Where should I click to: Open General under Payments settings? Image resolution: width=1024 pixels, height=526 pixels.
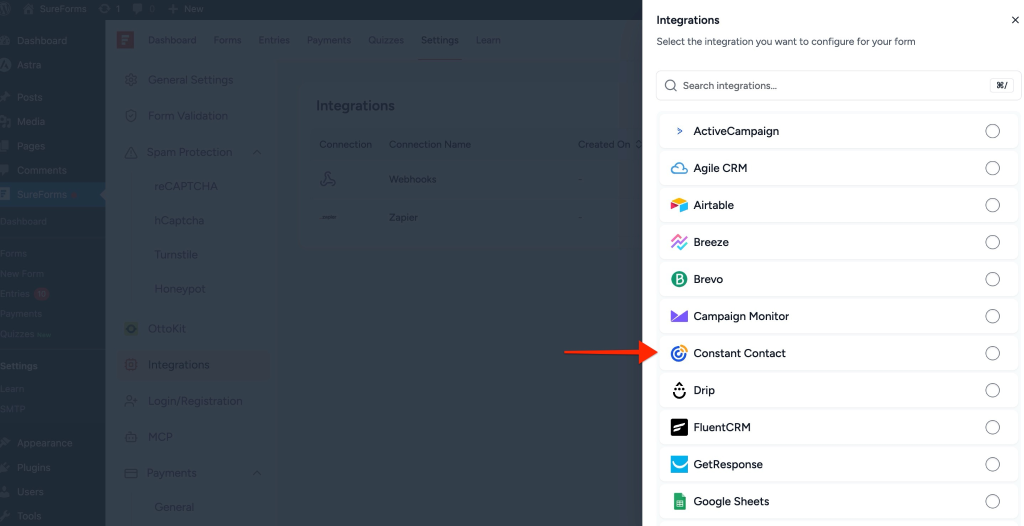(x=174, y=507)
